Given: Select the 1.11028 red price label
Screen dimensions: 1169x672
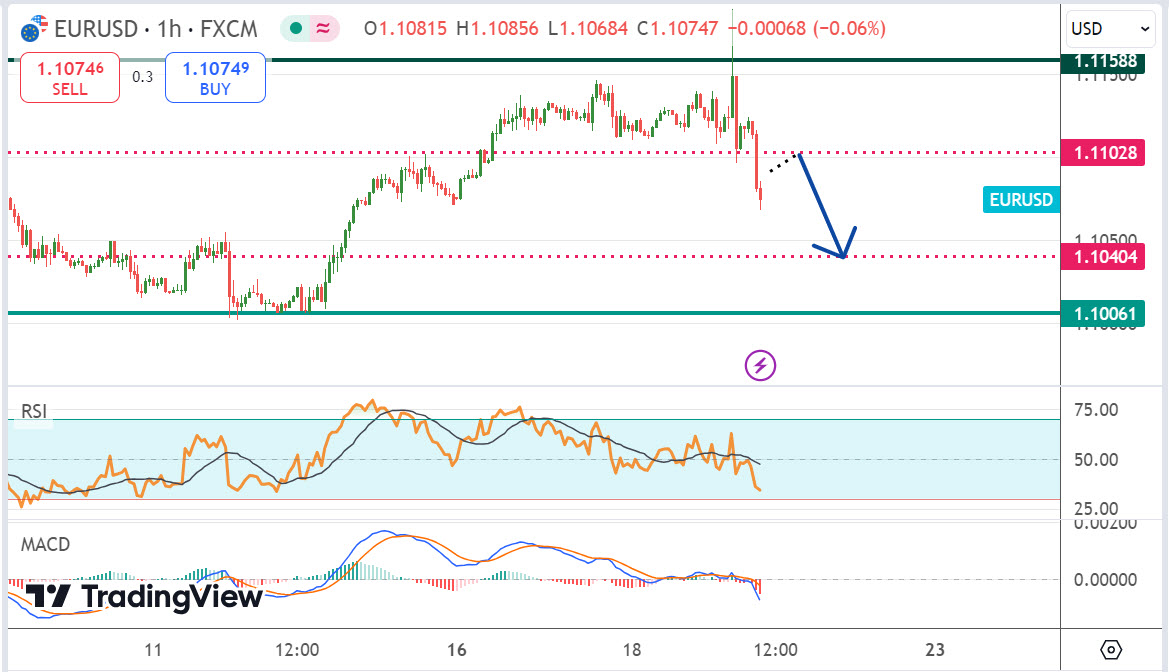Looking at the screenshot, I should click(1105, 153).
